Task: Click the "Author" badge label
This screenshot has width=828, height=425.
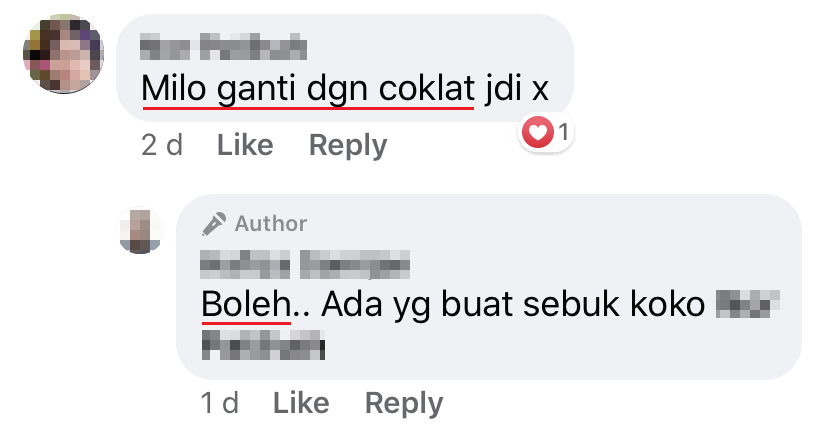Action: click(x=271, y=224)
